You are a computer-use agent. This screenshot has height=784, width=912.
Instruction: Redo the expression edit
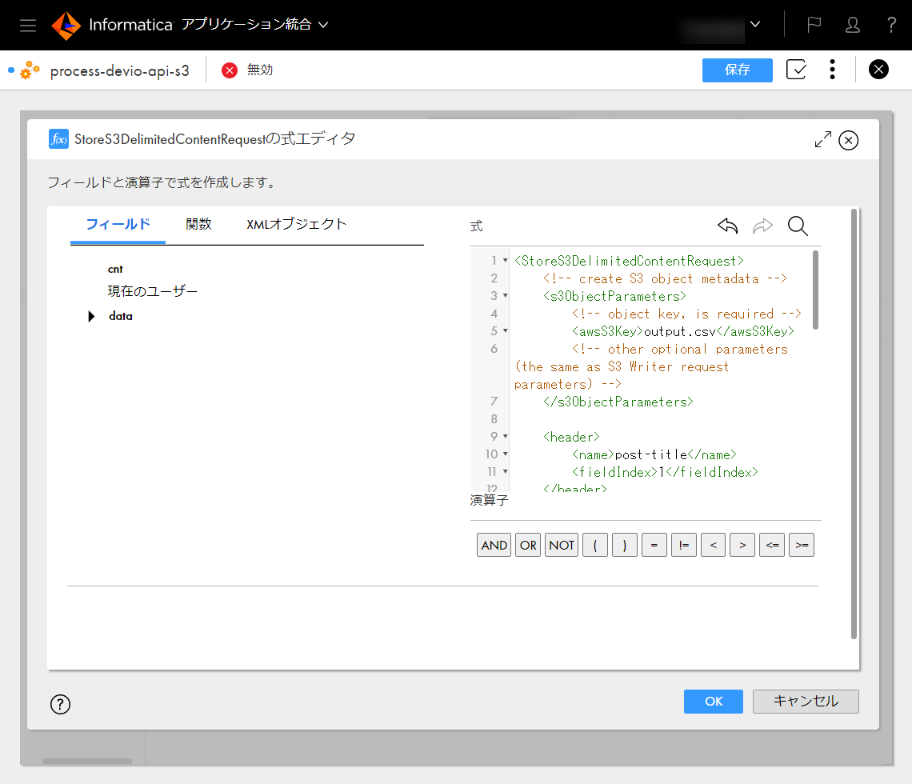click(763, 226)
